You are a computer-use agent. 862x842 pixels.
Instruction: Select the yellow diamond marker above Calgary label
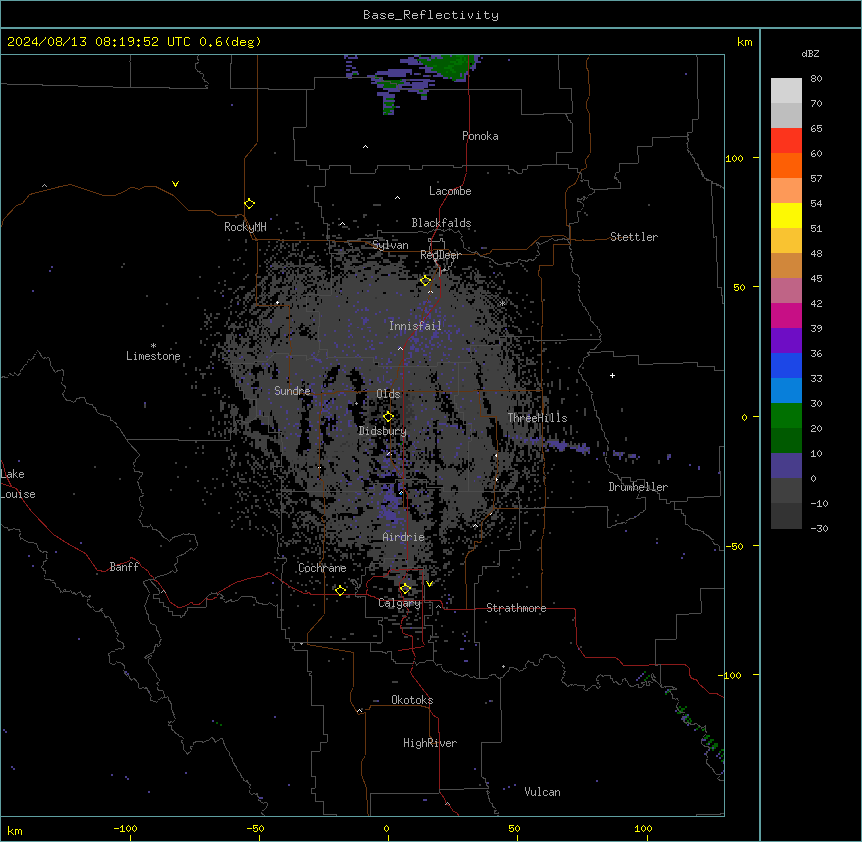405,589
